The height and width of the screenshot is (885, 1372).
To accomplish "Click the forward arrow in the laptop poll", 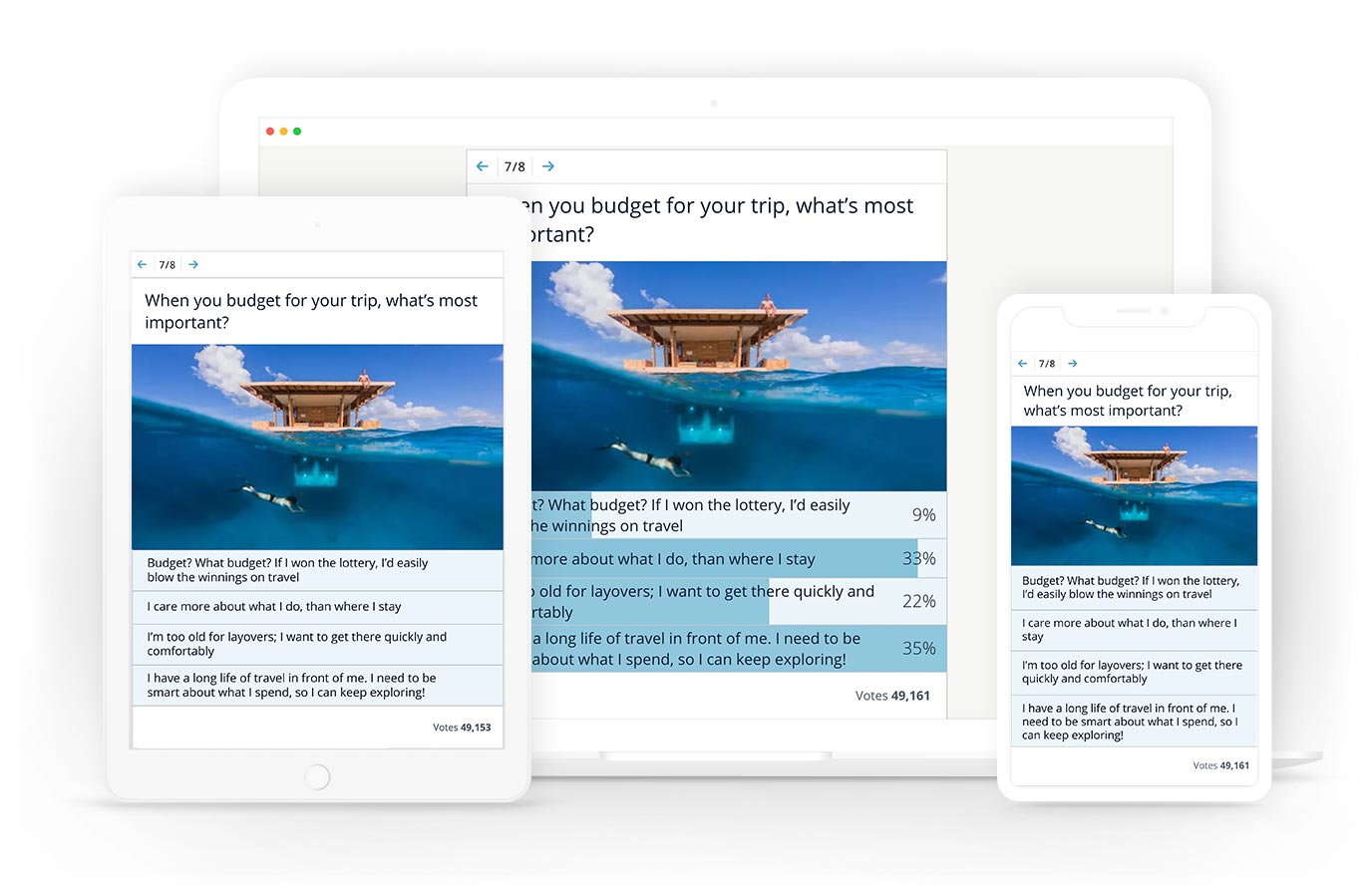I will [x=548, y=166].
